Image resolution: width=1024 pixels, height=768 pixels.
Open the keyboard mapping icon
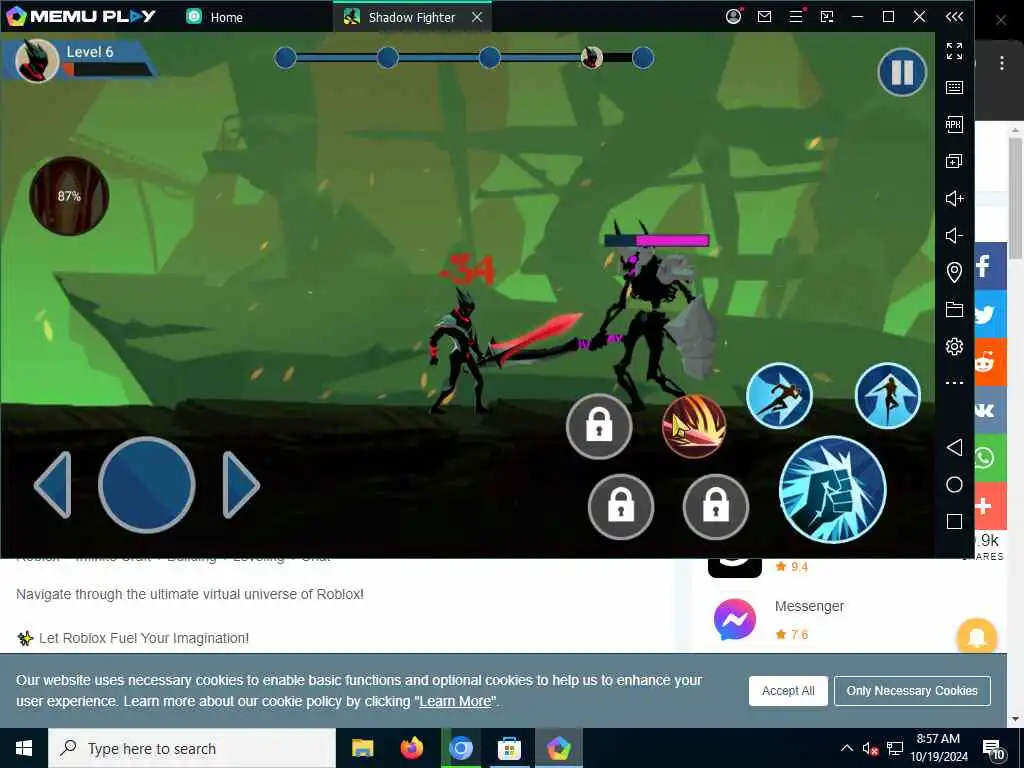[x=954, y=88]
